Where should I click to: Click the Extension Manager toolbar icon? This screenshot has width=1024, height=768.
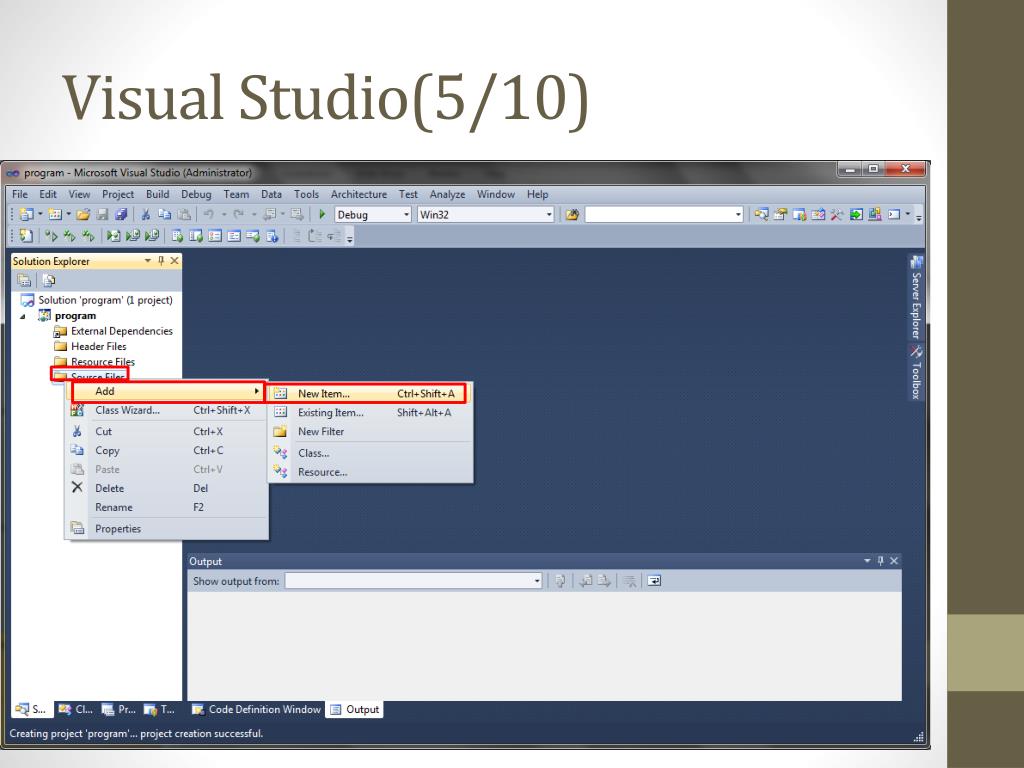coord(875,214)
